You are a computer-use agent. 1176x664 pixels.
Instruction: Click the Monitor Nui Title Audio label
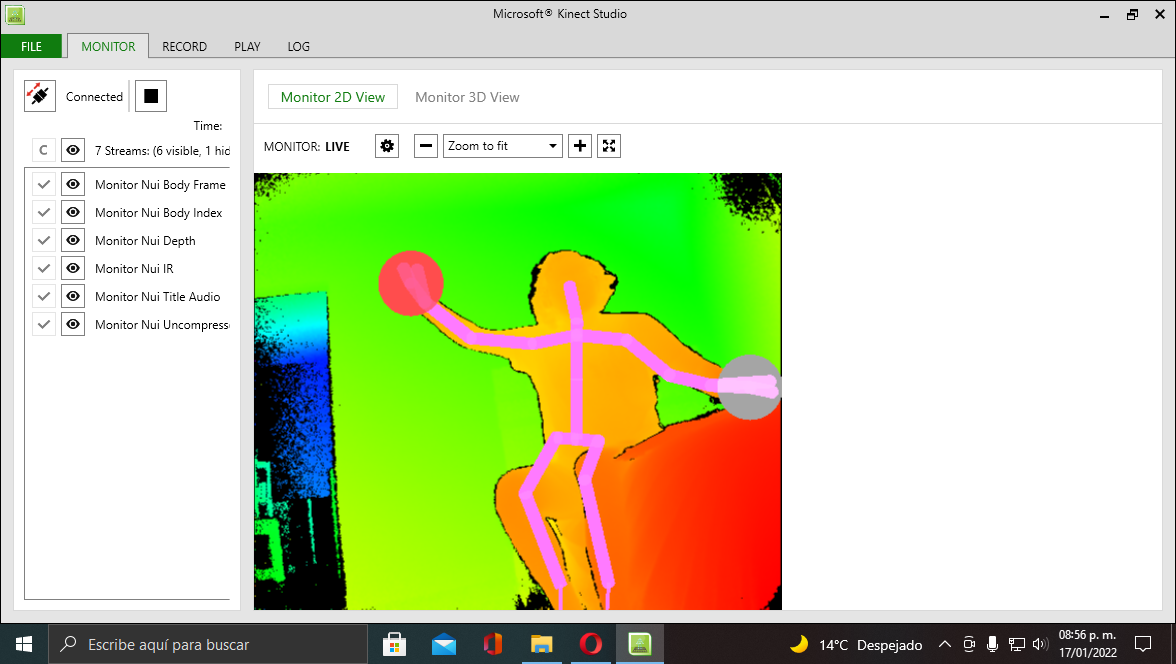point(158,296)
